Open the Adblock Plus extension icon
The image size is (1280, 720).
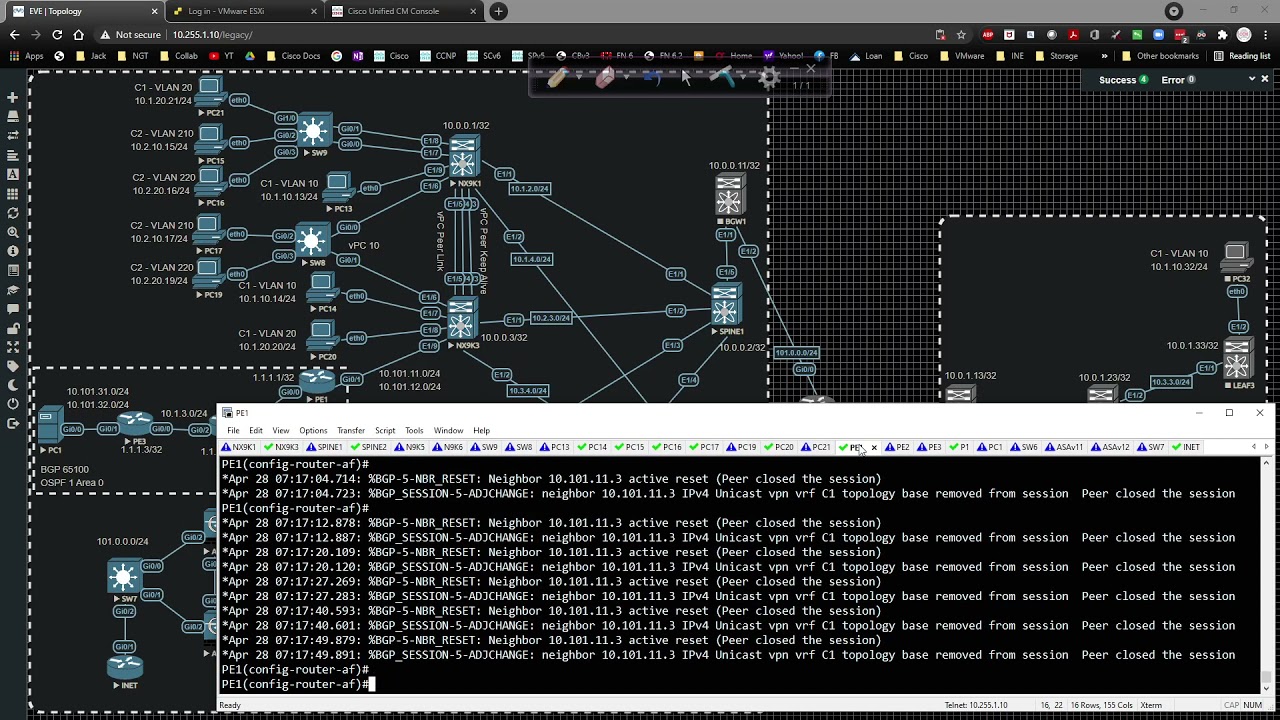tap(988, 34)
